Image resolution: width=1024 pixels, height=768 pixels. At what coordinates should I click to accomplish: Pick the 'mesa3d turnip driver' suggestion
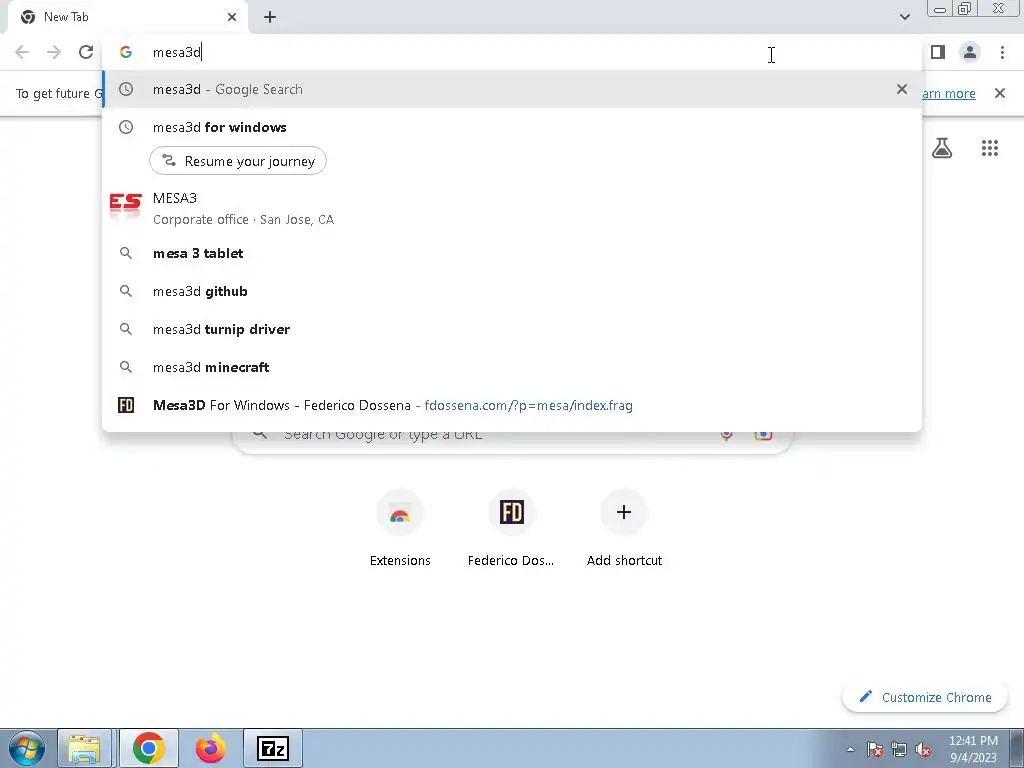point(512,329)
